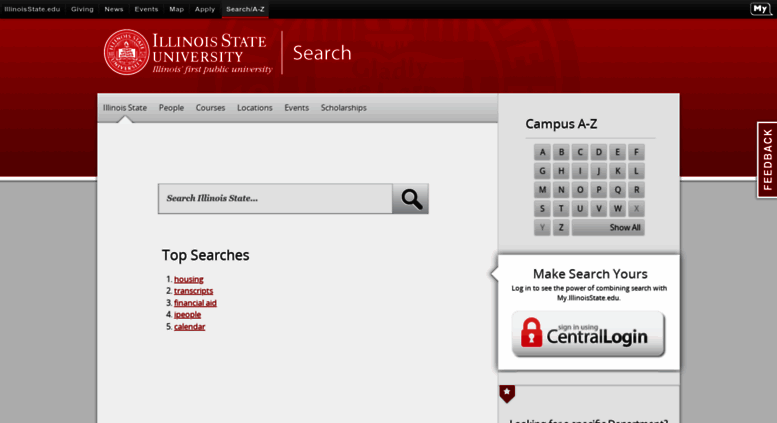Select letter Q in Campus A-Z
This screenshot has height=423, width=777.
point(617,190)
